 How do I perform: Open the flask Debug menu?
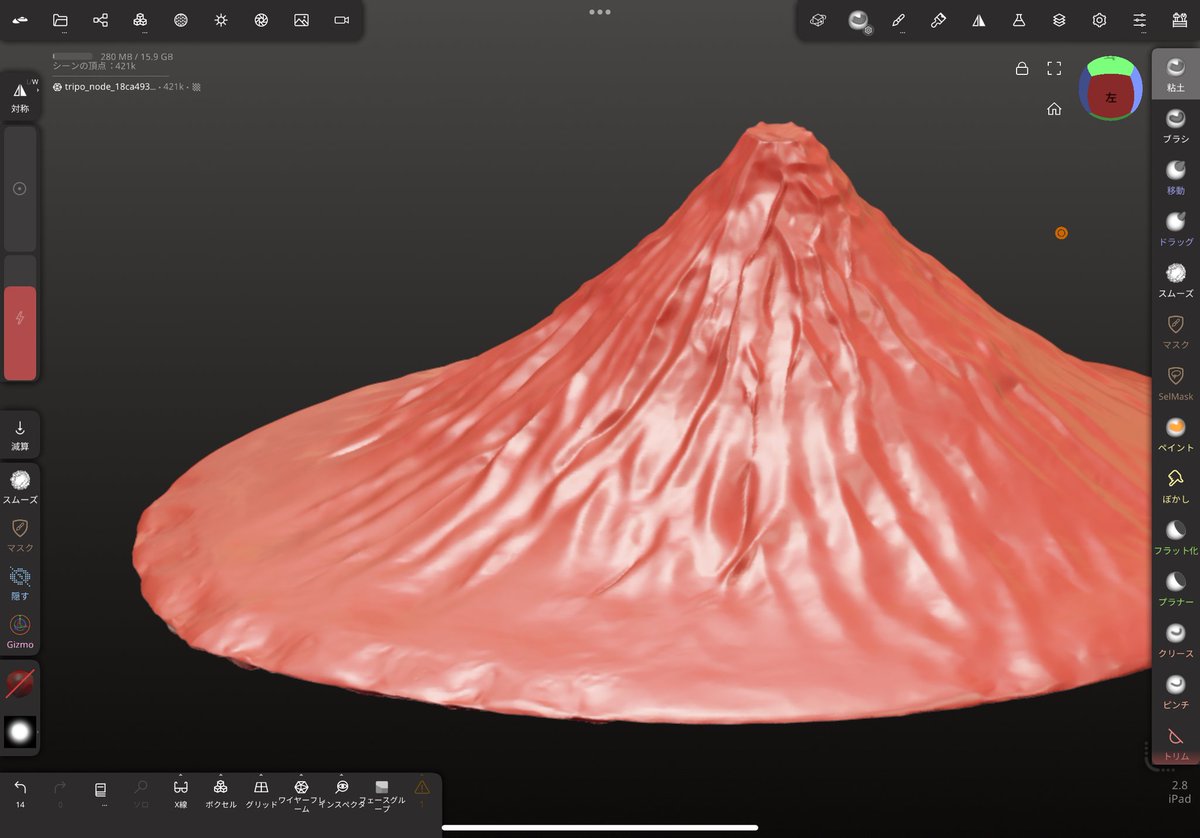pos(1019,20)
